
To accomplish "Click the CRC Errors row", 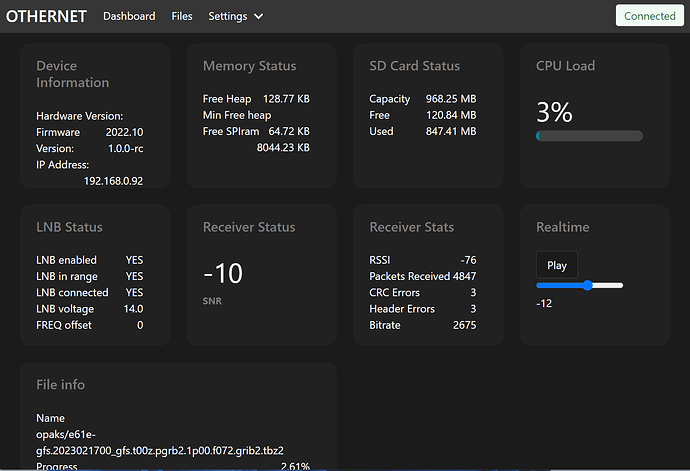I will [422, 292].
